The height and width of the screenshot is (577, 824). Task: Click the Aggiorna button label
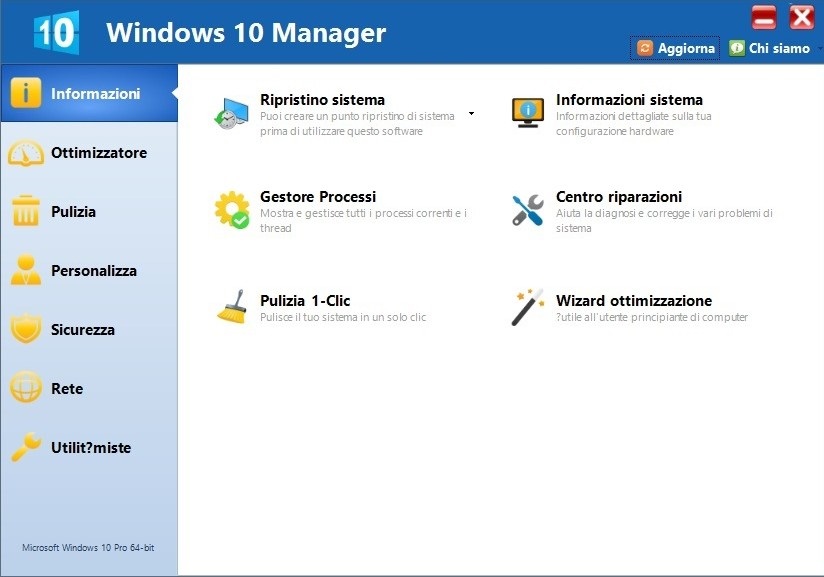(x=686, y=48)
